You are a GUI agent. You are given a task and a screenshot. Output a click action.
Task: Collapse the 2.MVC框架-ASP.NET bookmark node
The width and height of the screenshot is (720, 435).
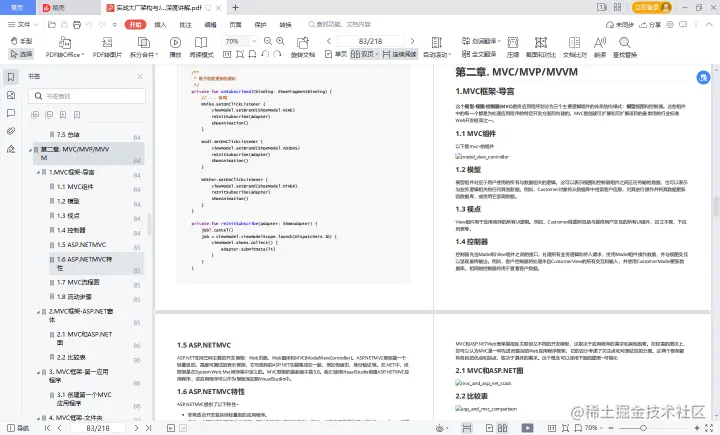[39, 311]
